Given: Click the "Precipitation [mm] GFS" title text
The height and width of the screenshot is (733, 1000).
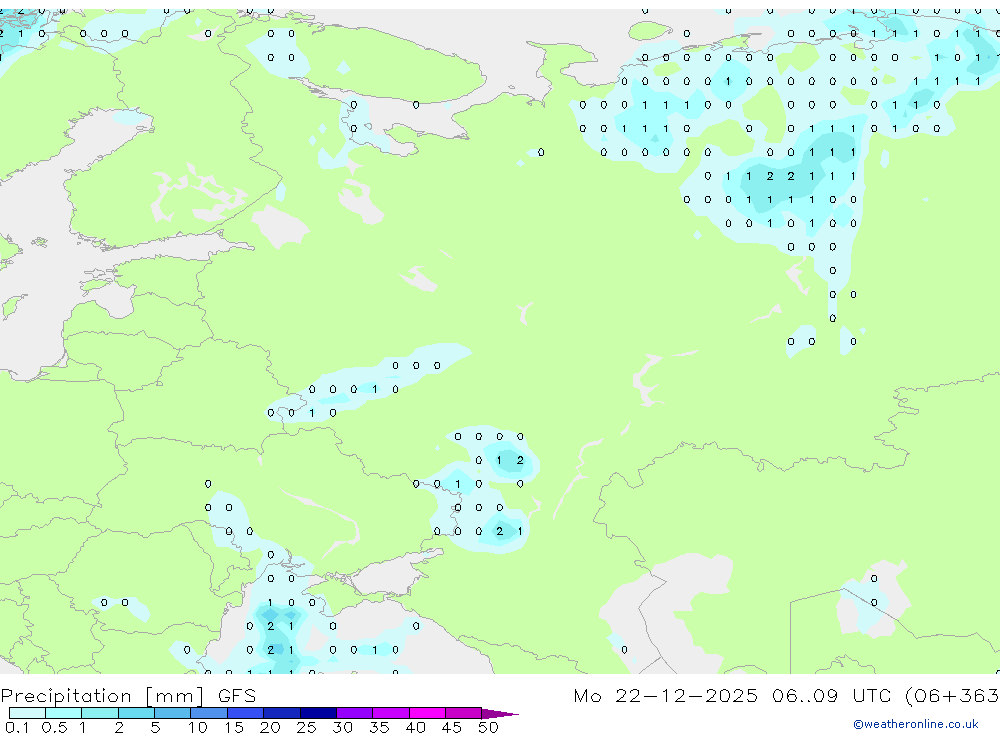Looking at the screenshot, I should pos(128,696).
